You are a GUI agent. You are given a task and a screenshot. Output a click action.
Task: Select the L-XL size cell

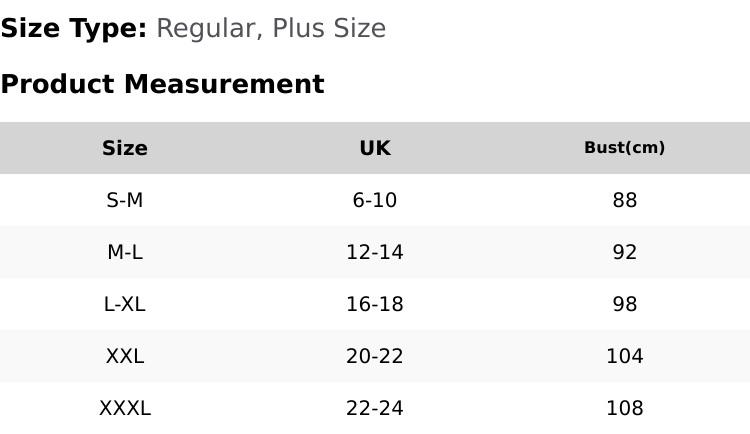pos(125,304)
